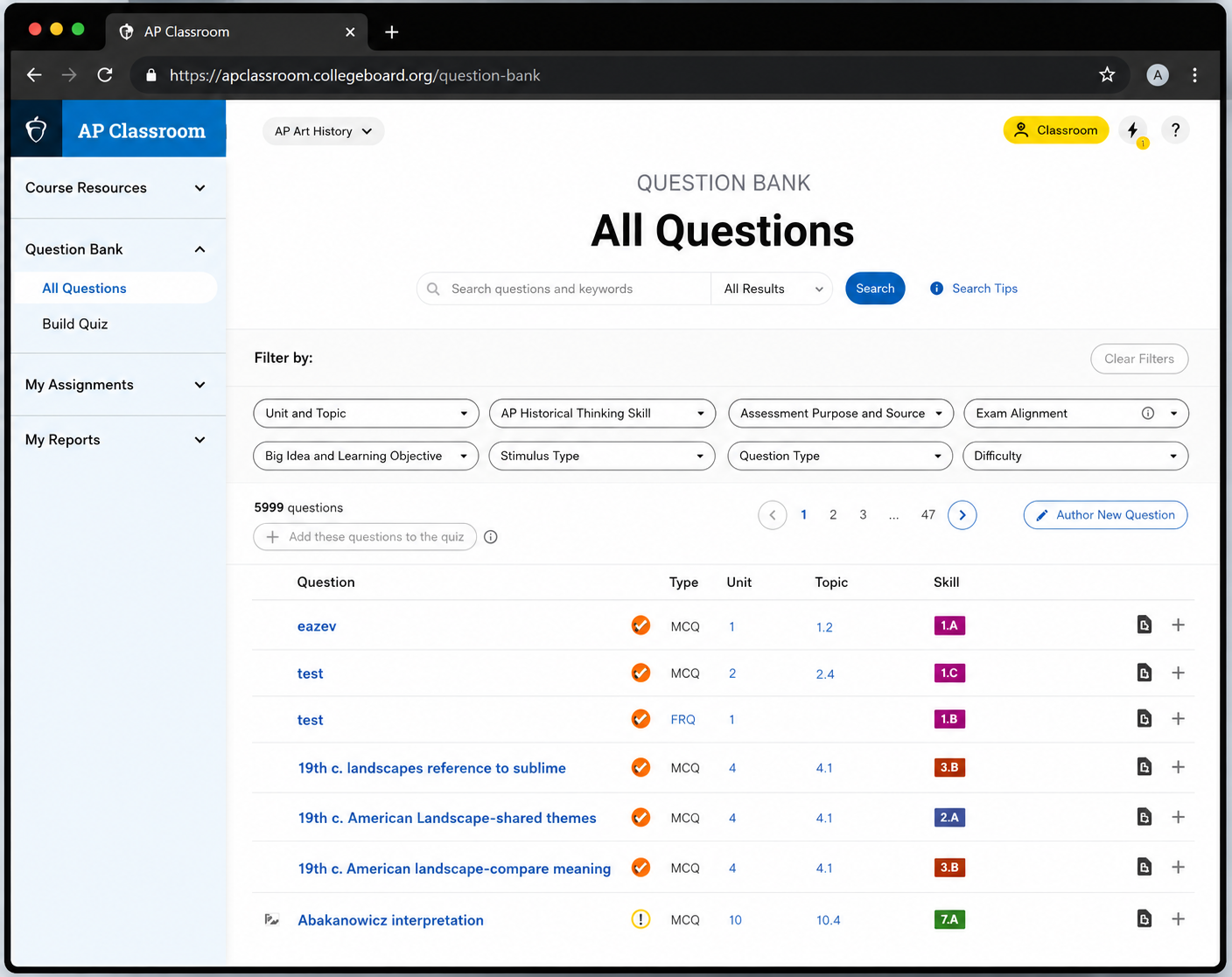Viewport: 1232px width, 977px height.
Task: Expand the My Assignments section
Action: click(118, 385)
